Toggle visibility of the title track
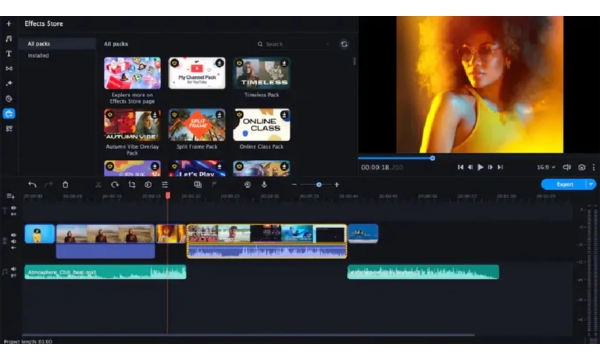 pos(13,208)
